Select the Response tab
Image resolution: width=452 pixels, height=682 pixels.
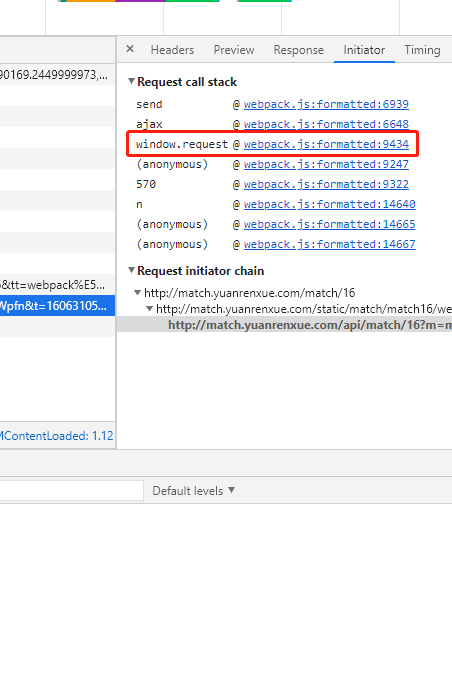point(298,50)
